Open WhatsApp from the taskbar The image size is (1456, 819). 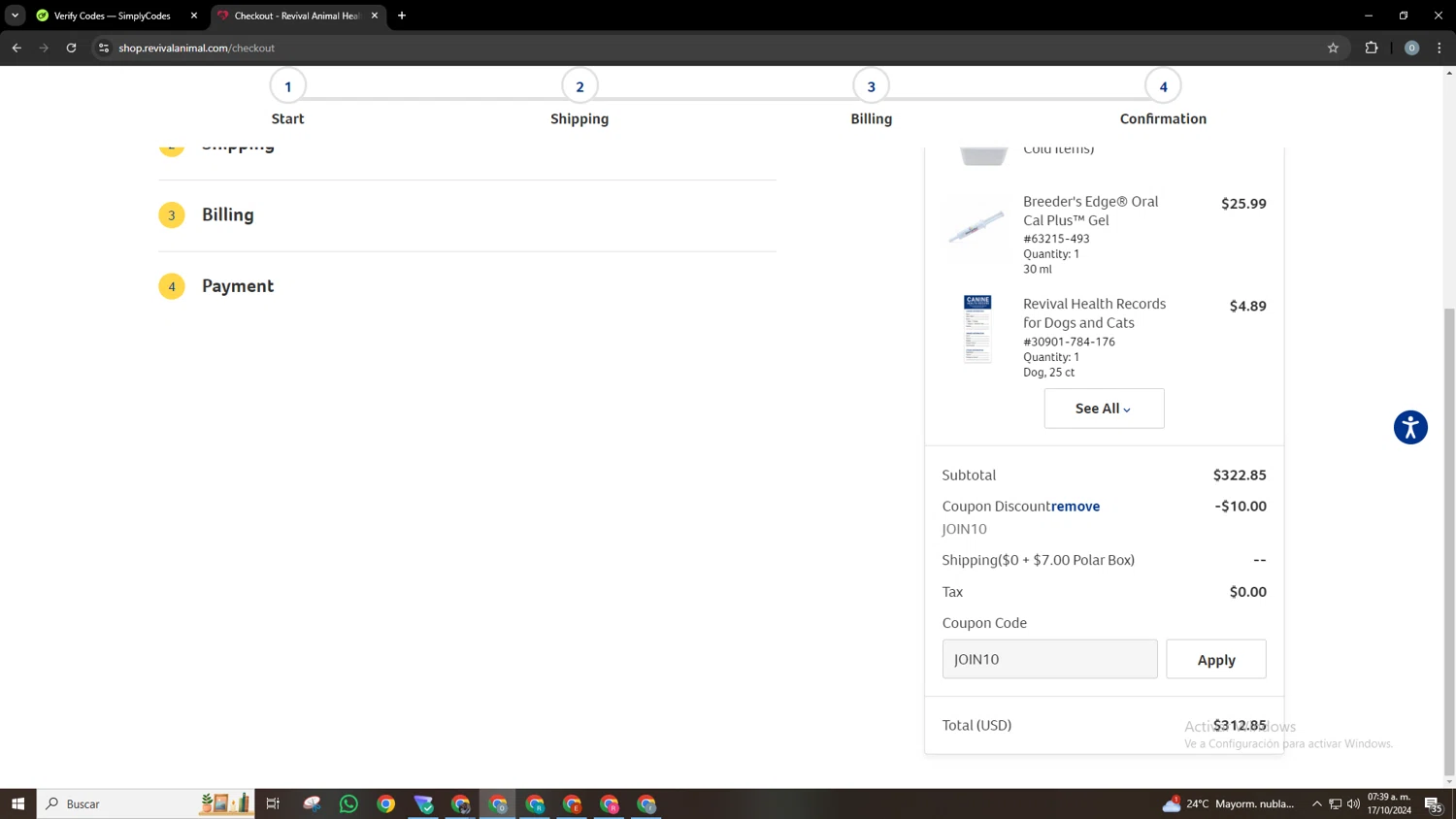348,803
